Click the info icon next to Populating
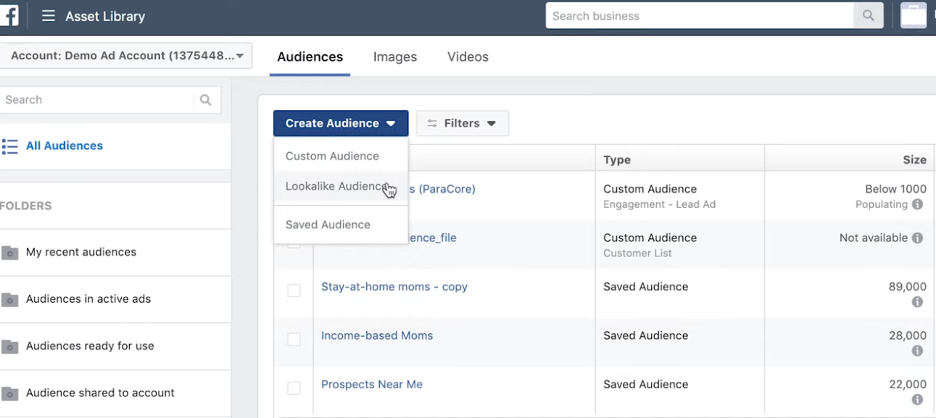Viewport: 936px width, 418px height. (x=917, y=204)
